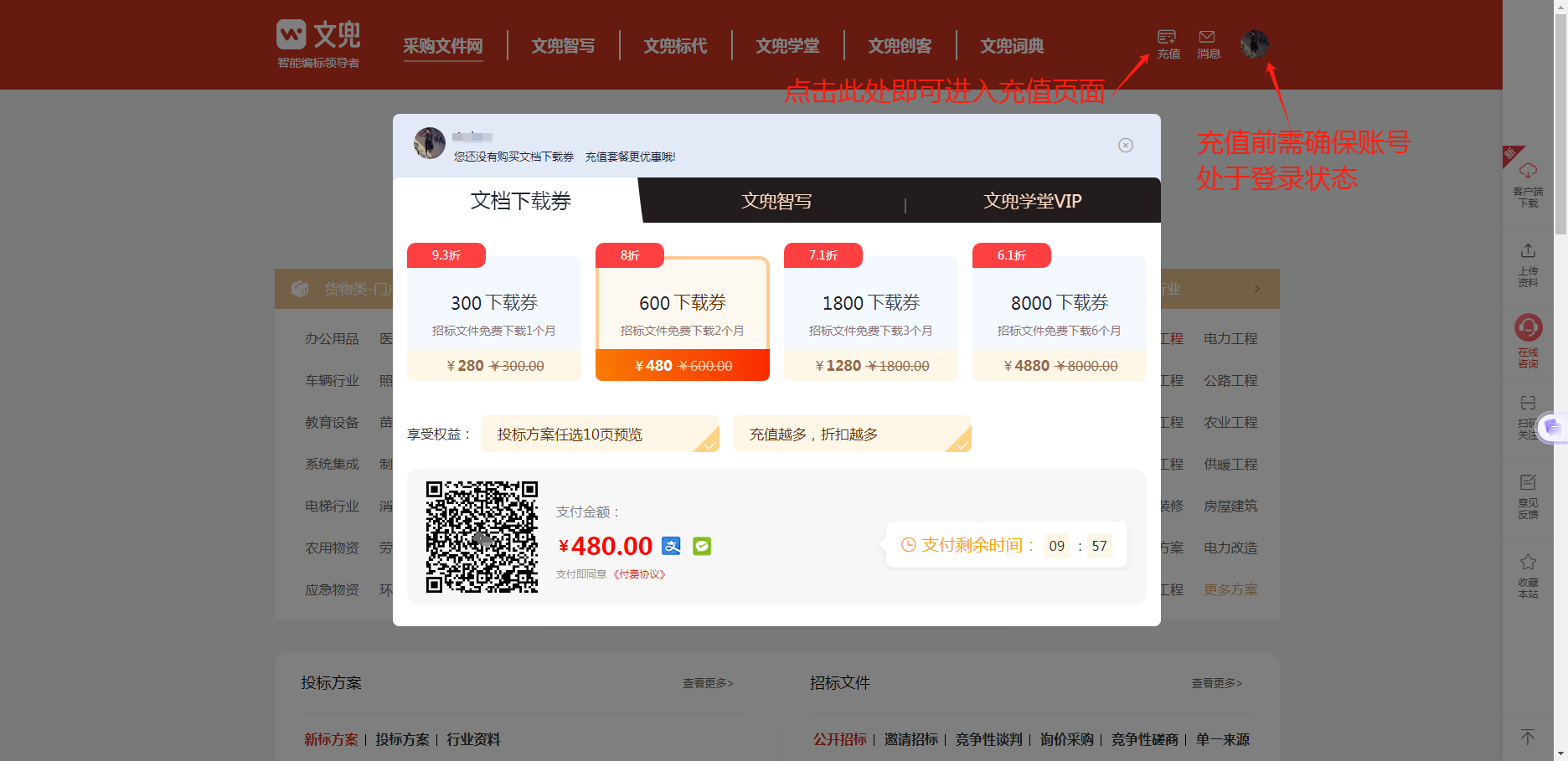Image resolution: width=1568 pixels, height=761 pixels.
Task: Click 教育设备 category link
Action: 332,422
